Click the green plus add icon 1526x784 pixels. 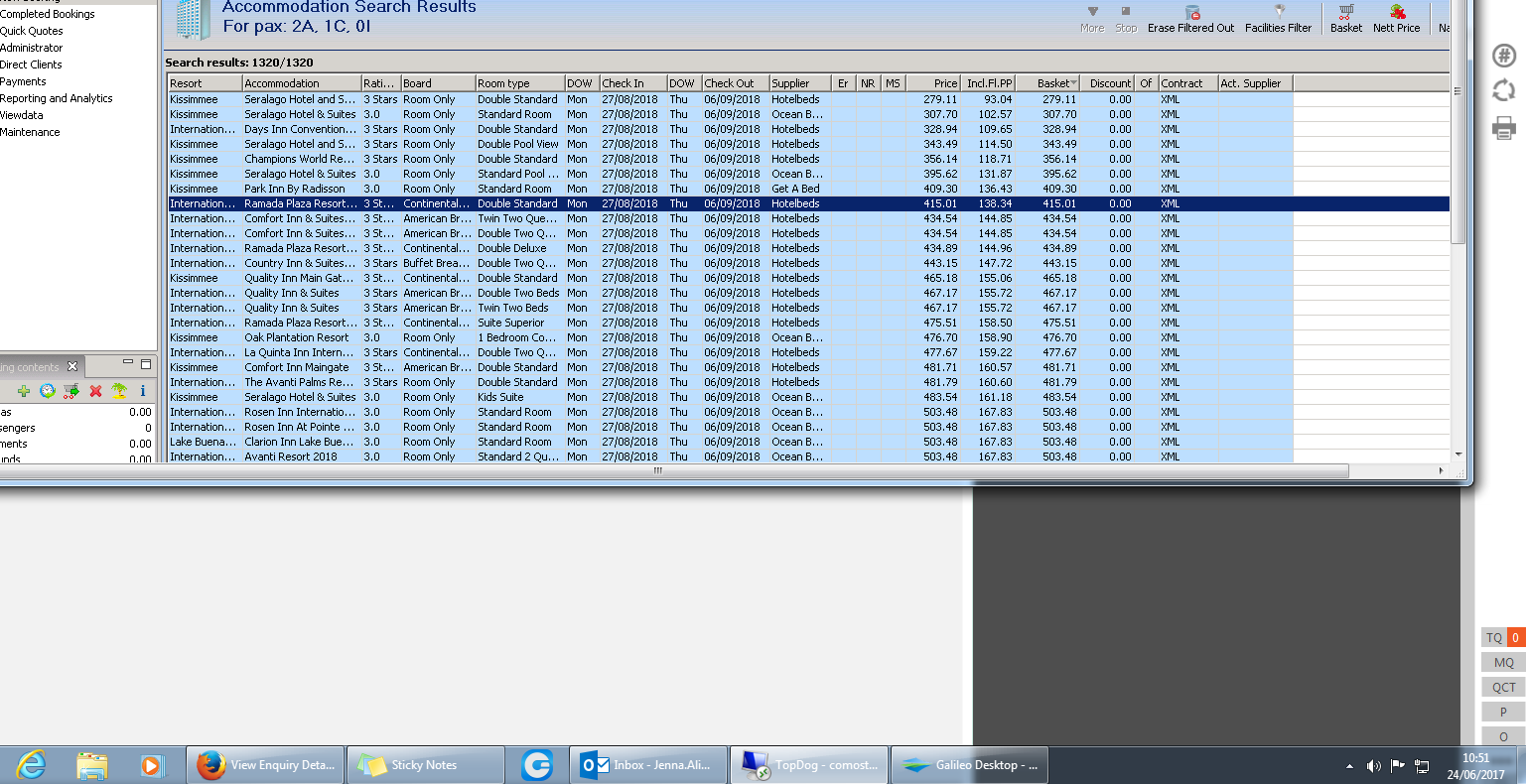tap(24, 391)
